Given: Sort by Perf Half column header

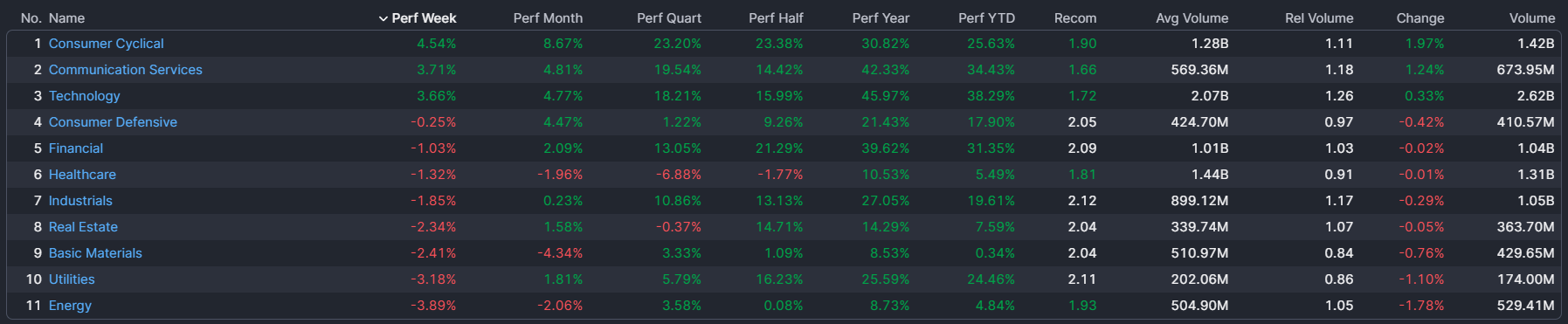Looking at the screenshot, I should [776, 18].
